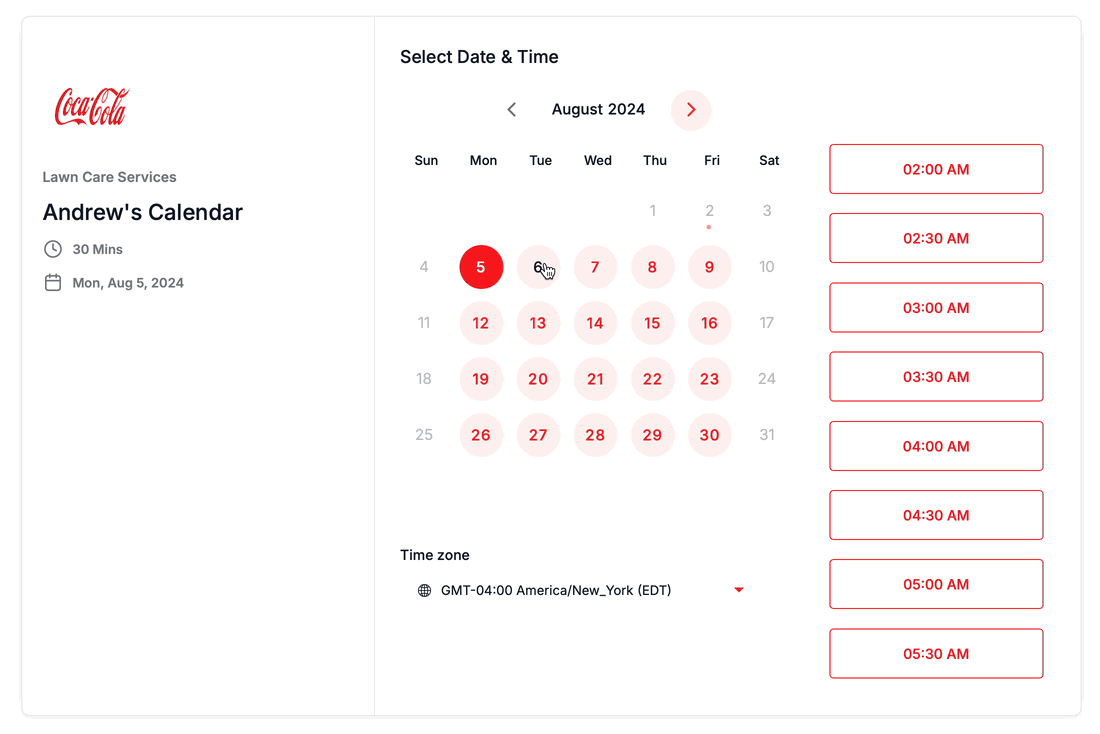Pick Friday August 9

point(709,267)
